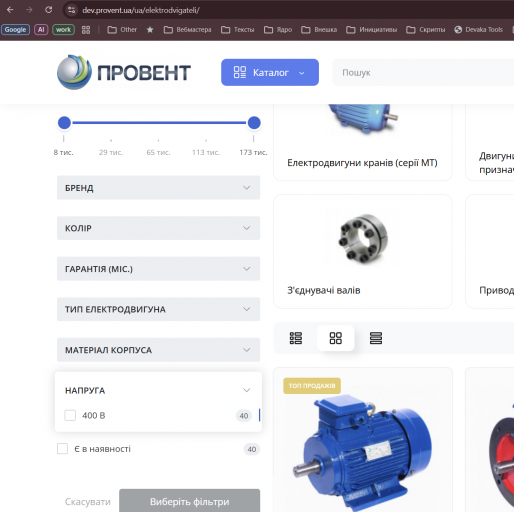Open the Инициативы bookmarks folder
This screenshot has height=512, width=514.
[372, 30]
